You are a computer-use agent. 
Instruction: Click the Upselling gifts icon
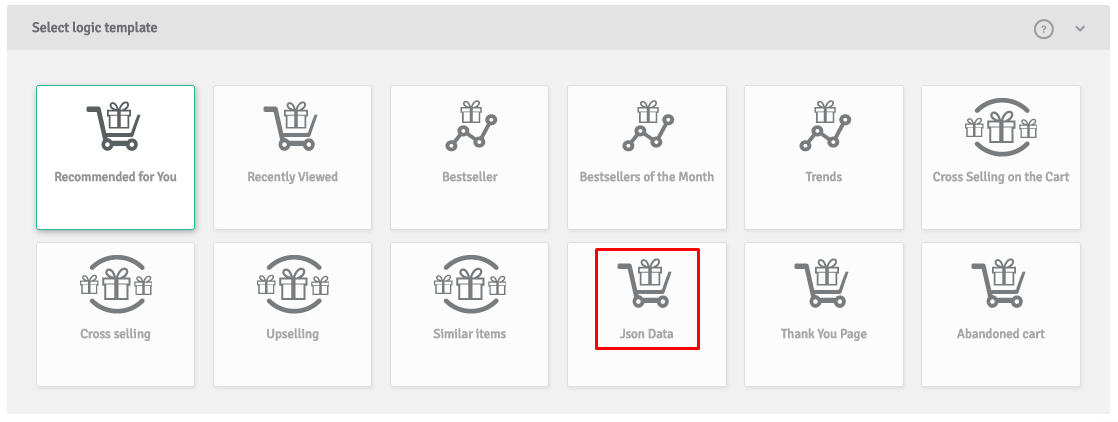tap(293, 284)
